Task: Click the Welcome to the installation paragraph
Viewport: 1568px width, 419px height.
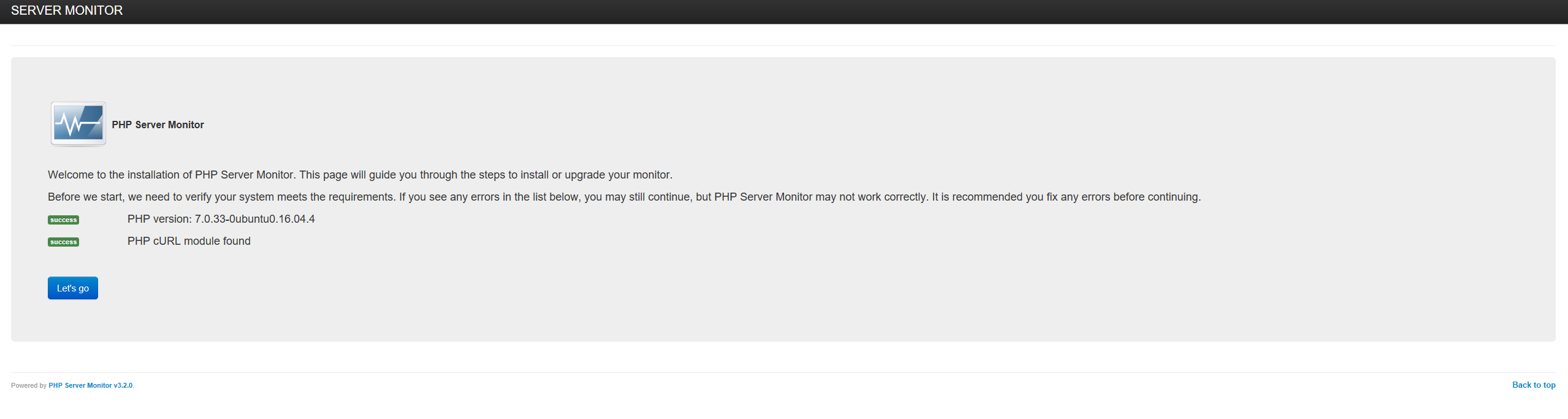Action: tap(360, 175)
